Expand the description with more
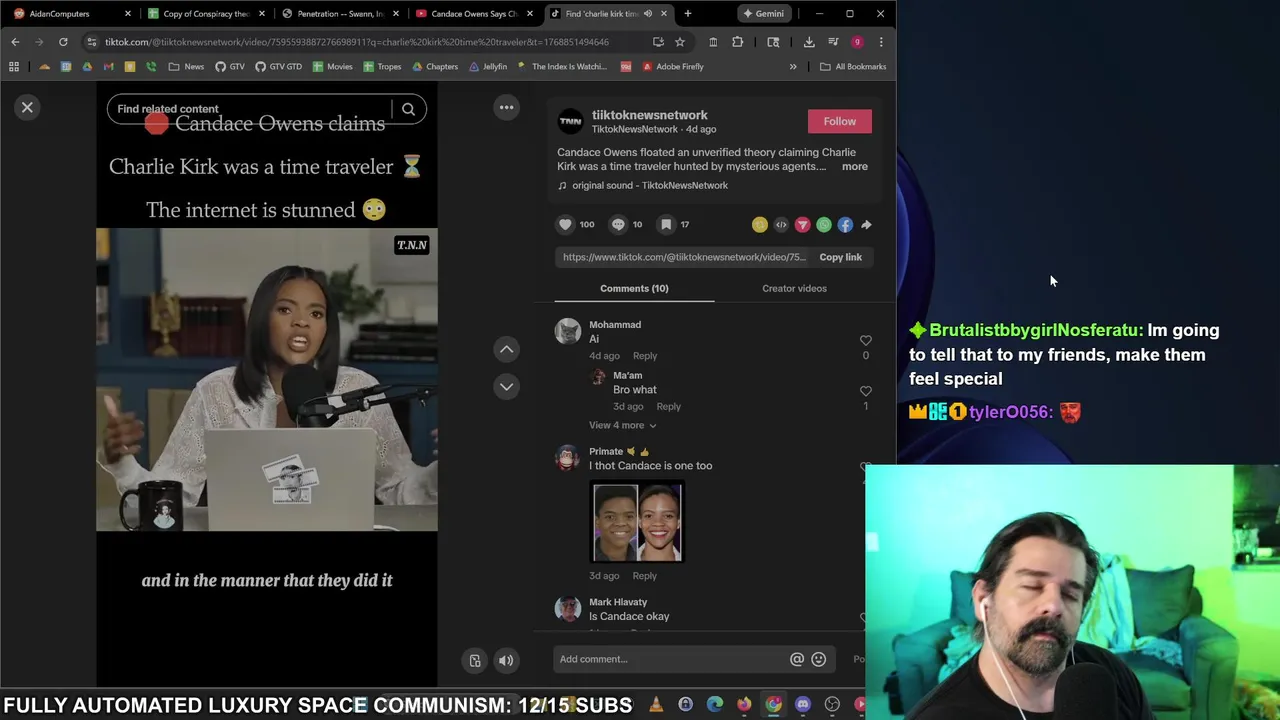This screenshot has width=1280, height=720. click(x=855, y=166)
